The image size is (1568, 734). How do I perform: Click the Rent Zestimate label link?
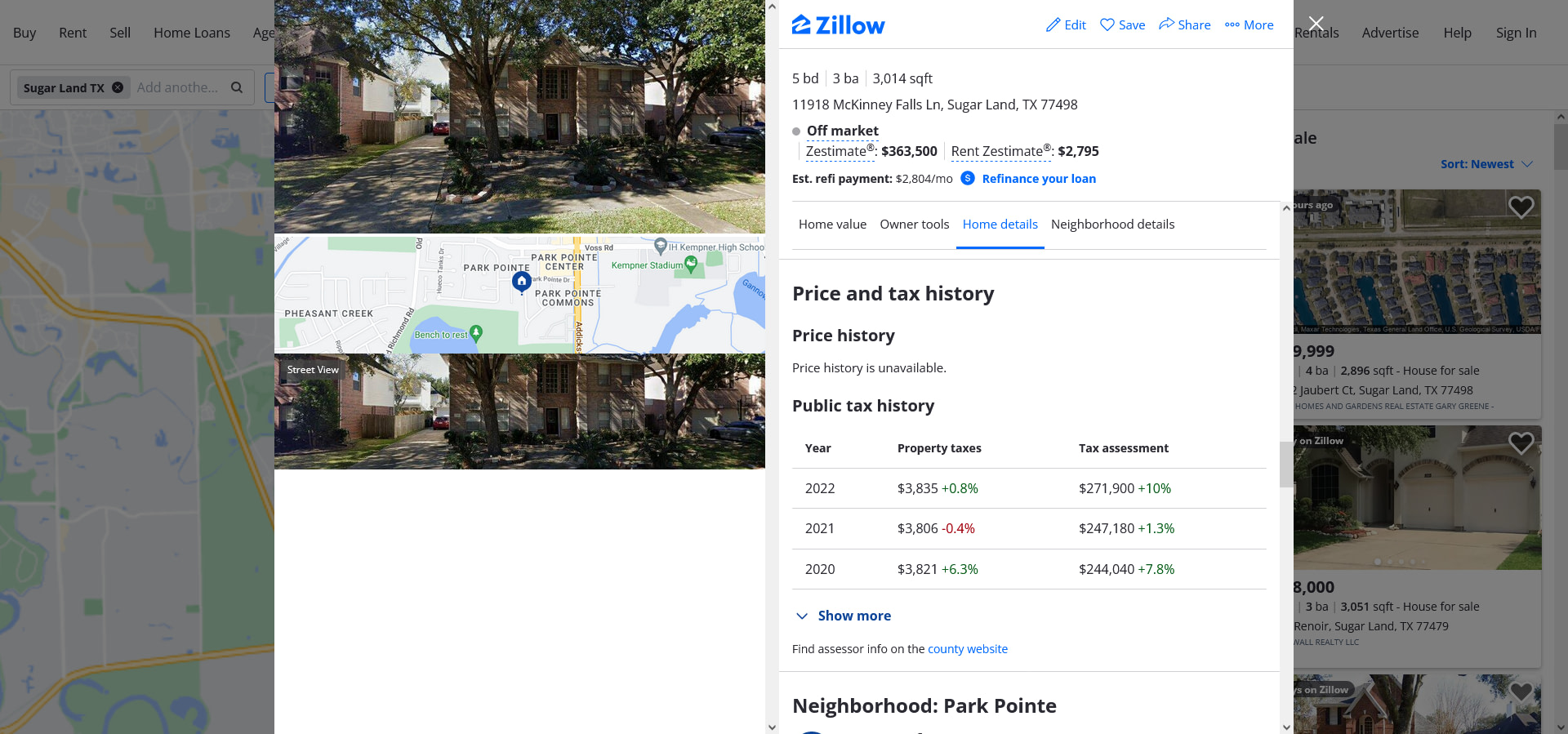pos(1000,151)
